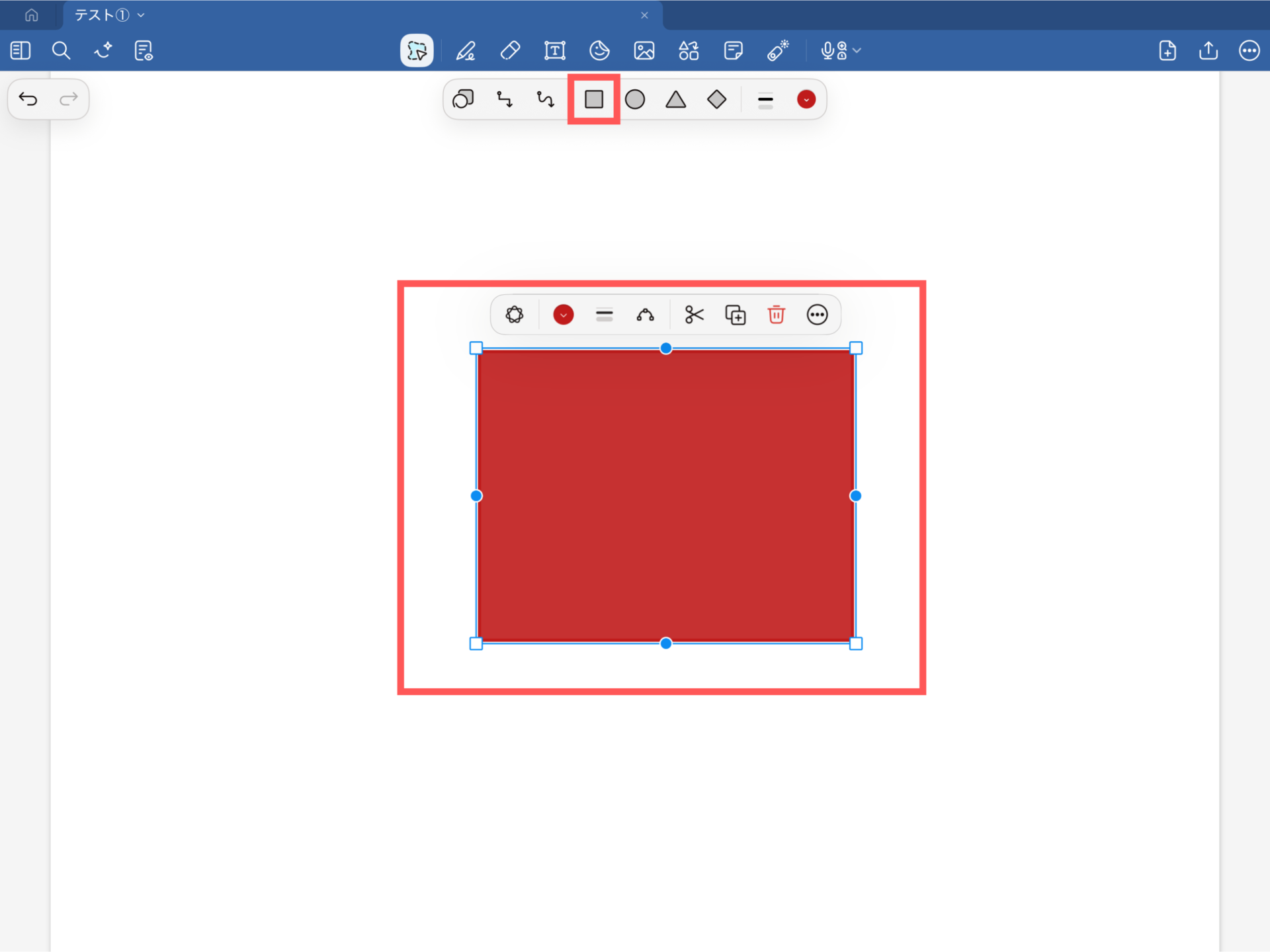Viewport: 1270px width, 952px height.
Task: Select the eraser tool
Action: click(510, 51)
